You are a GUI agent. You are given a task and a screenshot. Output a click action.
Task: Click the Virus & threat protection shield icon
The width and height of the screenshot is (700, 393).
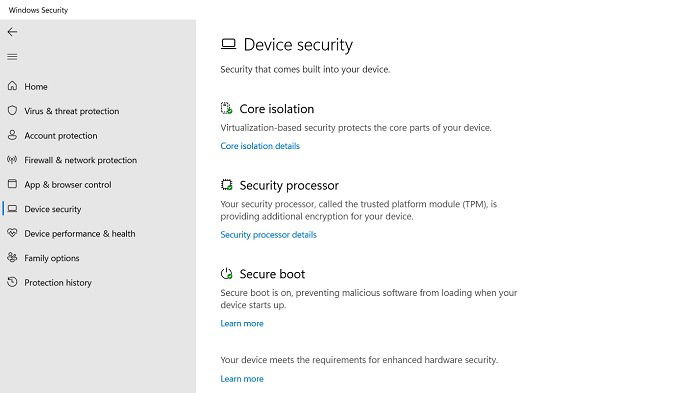pyautogui.click(x=12, y=110)
